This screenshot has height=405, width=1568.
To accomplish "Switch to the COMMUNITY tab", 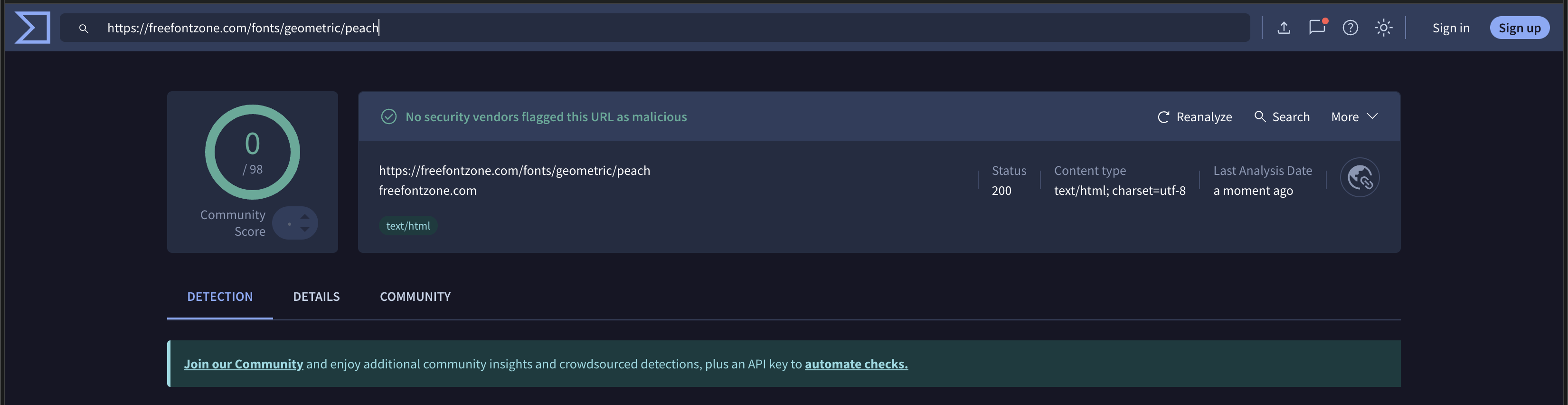I will point(415,297).
